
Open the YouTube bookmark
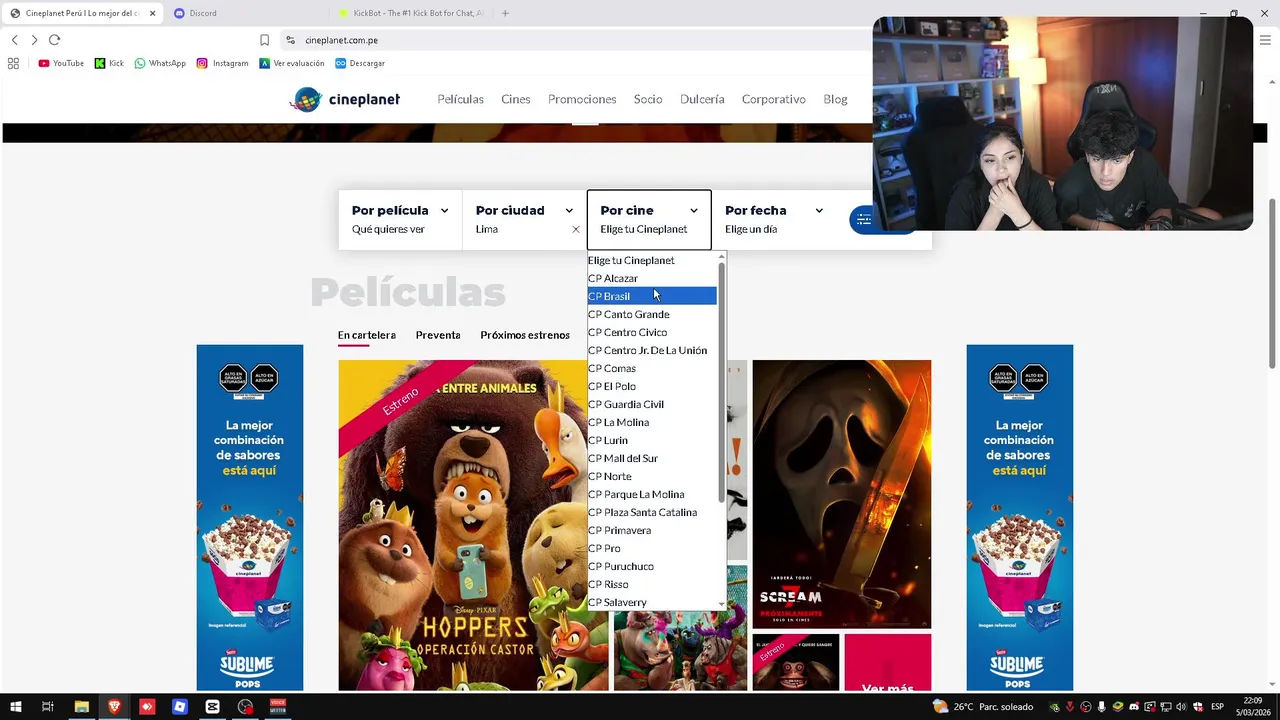click(x=61, y=63)
